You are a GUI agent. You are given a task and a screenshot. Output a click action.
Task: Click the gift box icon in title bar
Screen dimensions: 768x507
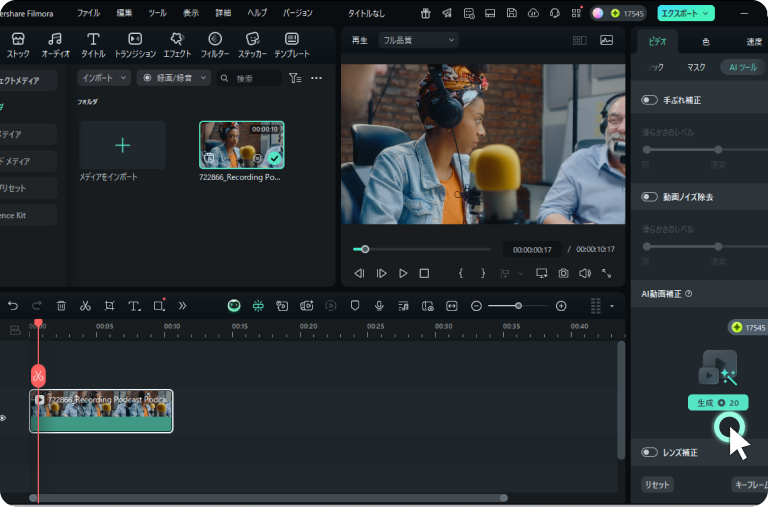426,13
